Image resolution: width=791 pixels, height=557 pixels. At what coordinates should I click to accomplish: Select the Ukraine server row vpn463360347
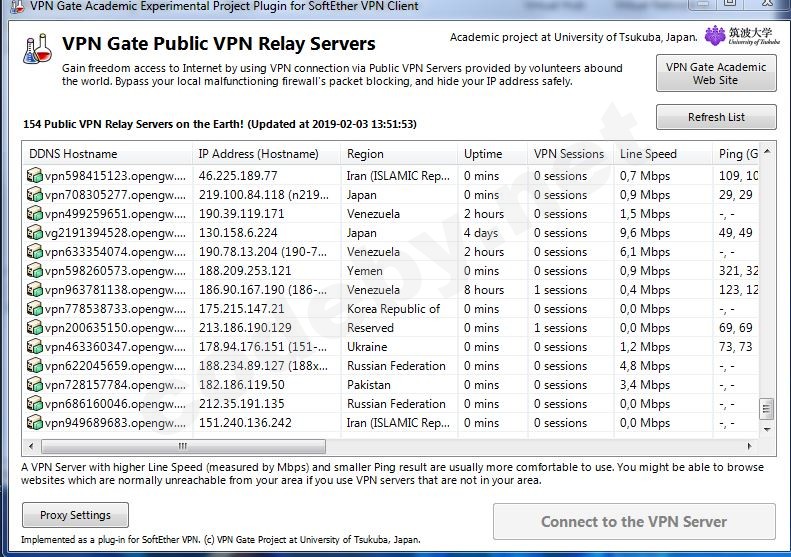(110, 347)
